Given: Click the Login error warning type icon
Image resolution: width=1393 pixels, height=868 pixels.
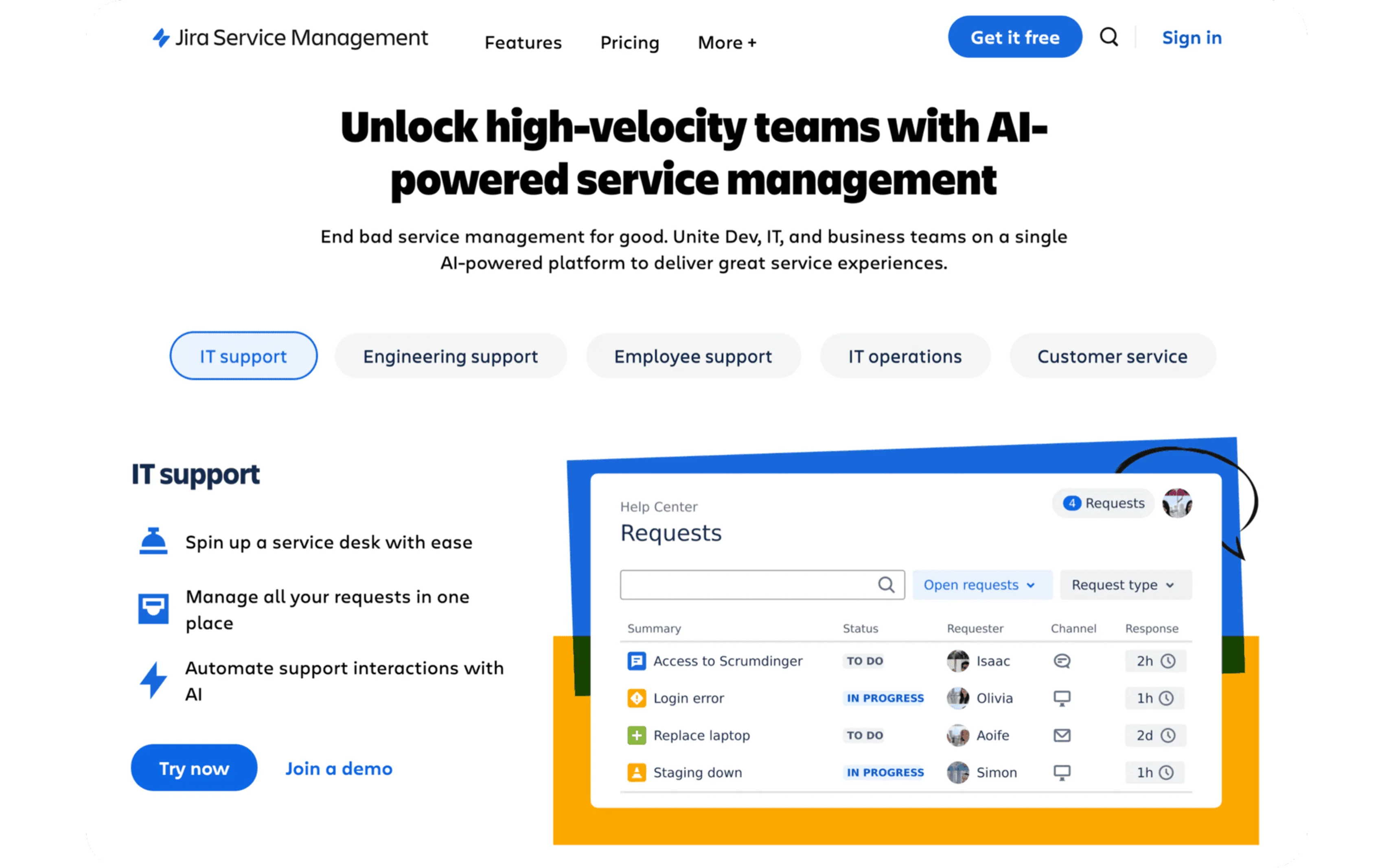Looking at the screenshot, I should pyautogui.click(x=636, y=698).
